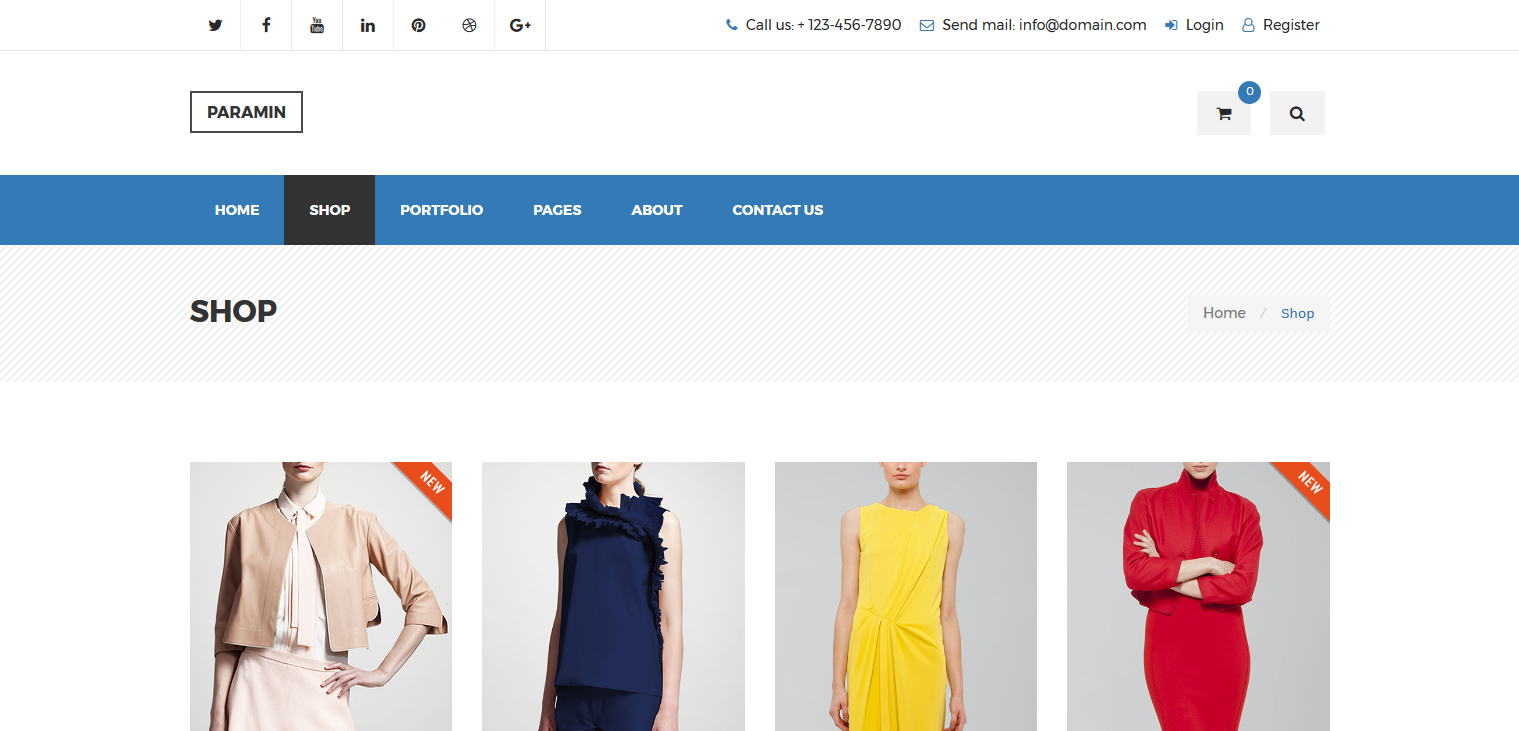Click the Shop breadcrumb item
The width and height of the screenshot is (1519, 731).
[x=1297, y=314]
